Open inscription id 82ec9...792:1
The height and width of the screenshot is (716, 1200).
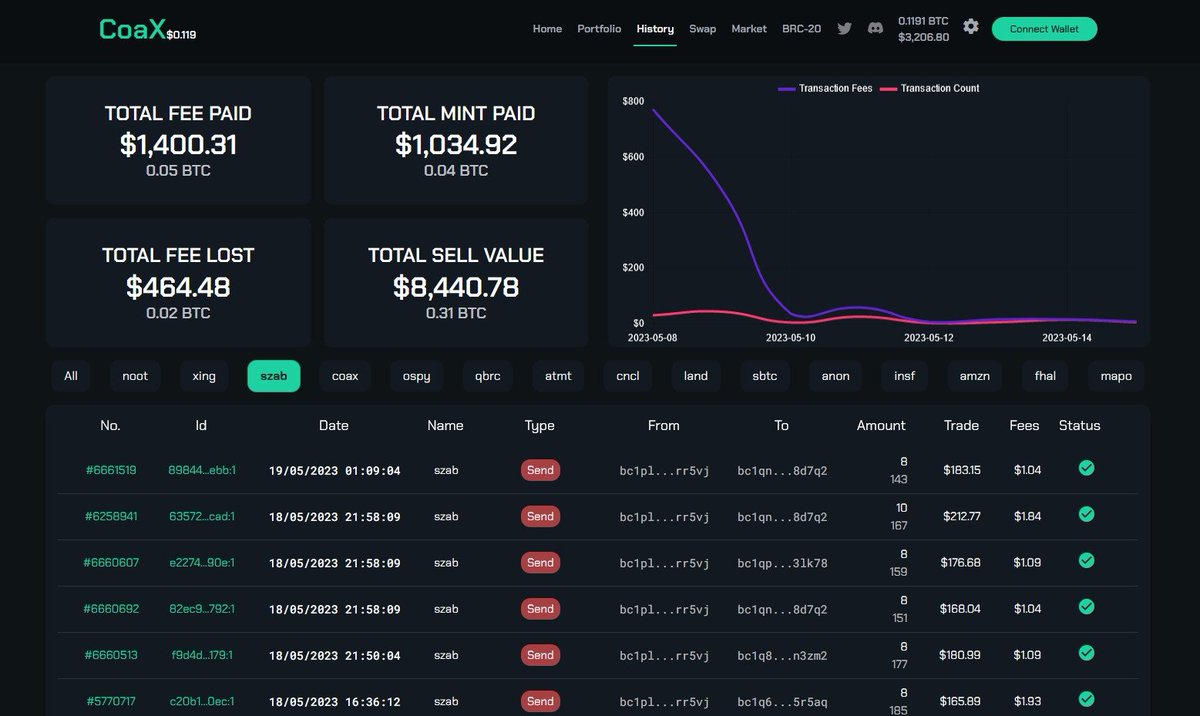[201, 608]
